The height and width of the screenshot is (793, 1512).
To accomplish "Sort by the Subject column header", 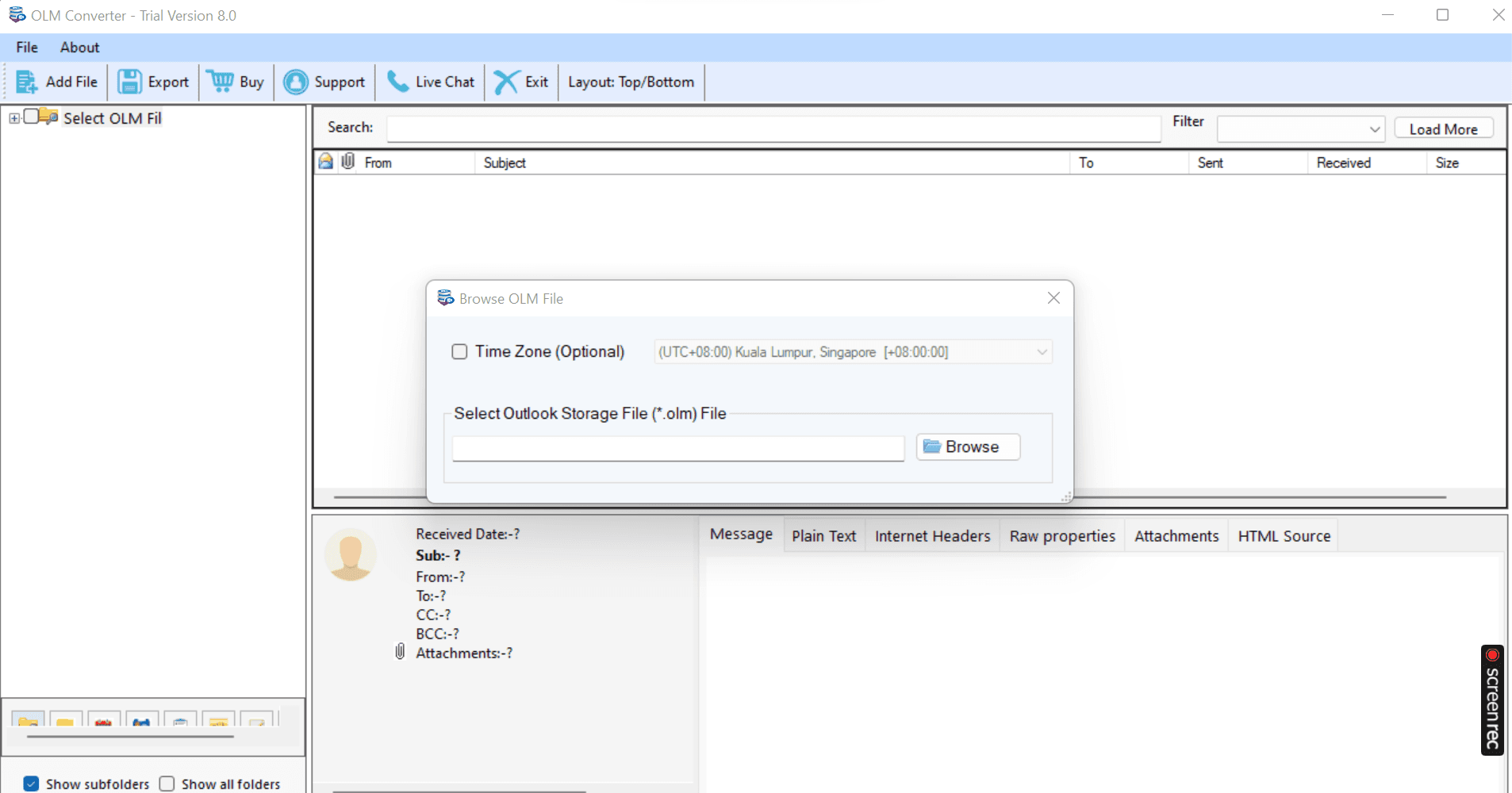I will click(772, 163).
